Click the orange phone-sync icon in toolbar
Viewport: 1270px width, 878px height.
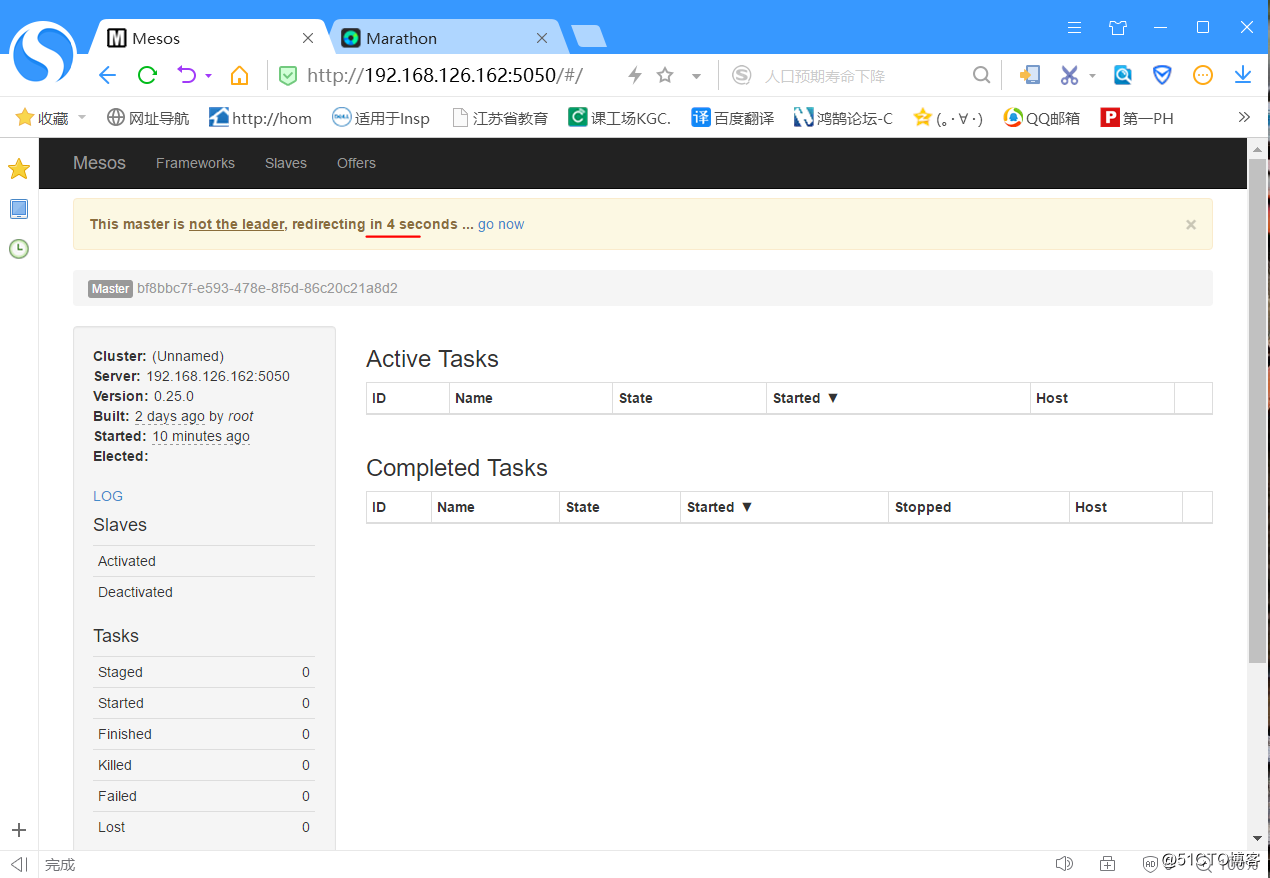[x=1029, y=75]
